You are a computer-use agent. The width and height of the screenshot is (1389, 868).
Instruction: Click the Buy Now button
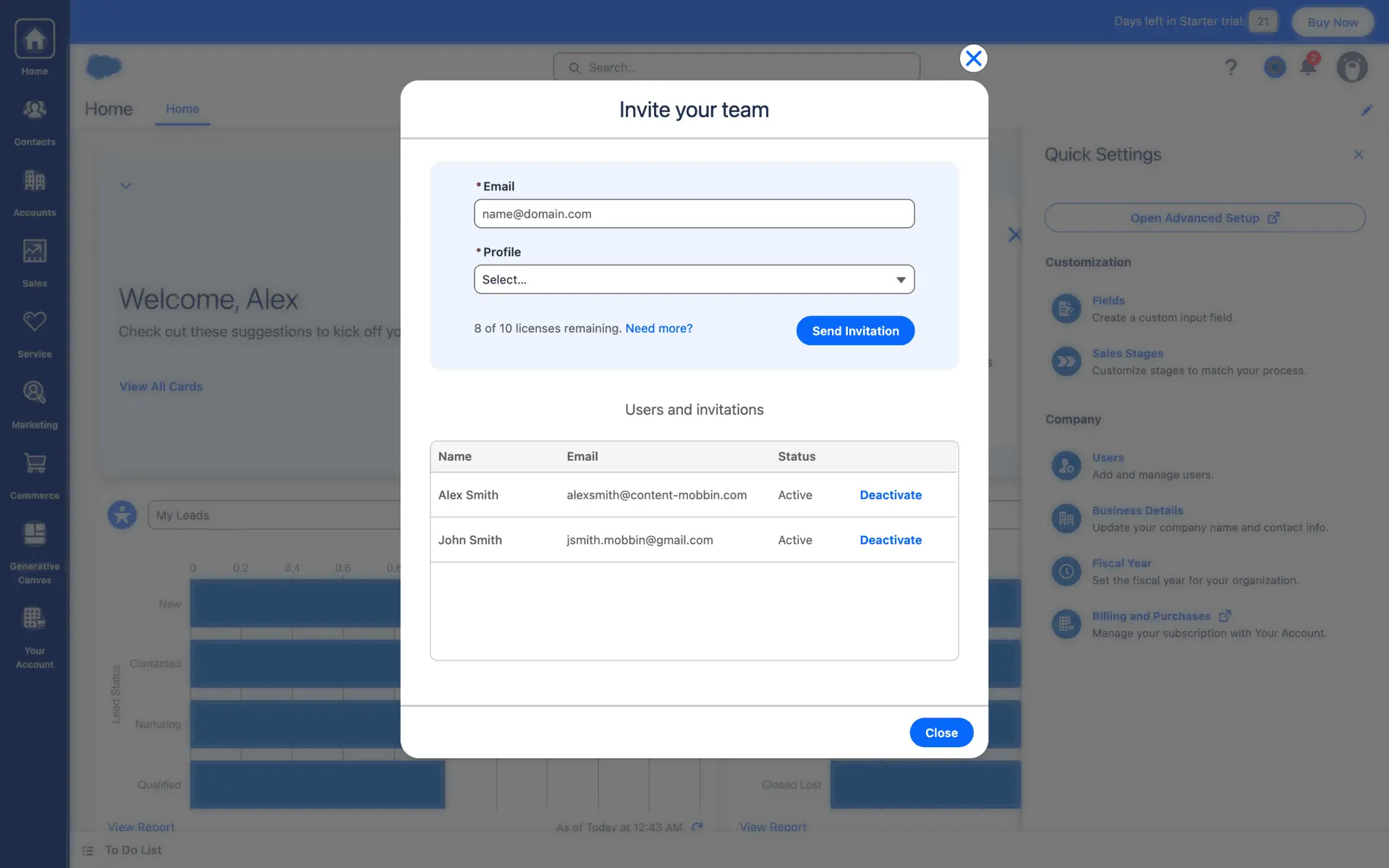[x=1332, y=22]
